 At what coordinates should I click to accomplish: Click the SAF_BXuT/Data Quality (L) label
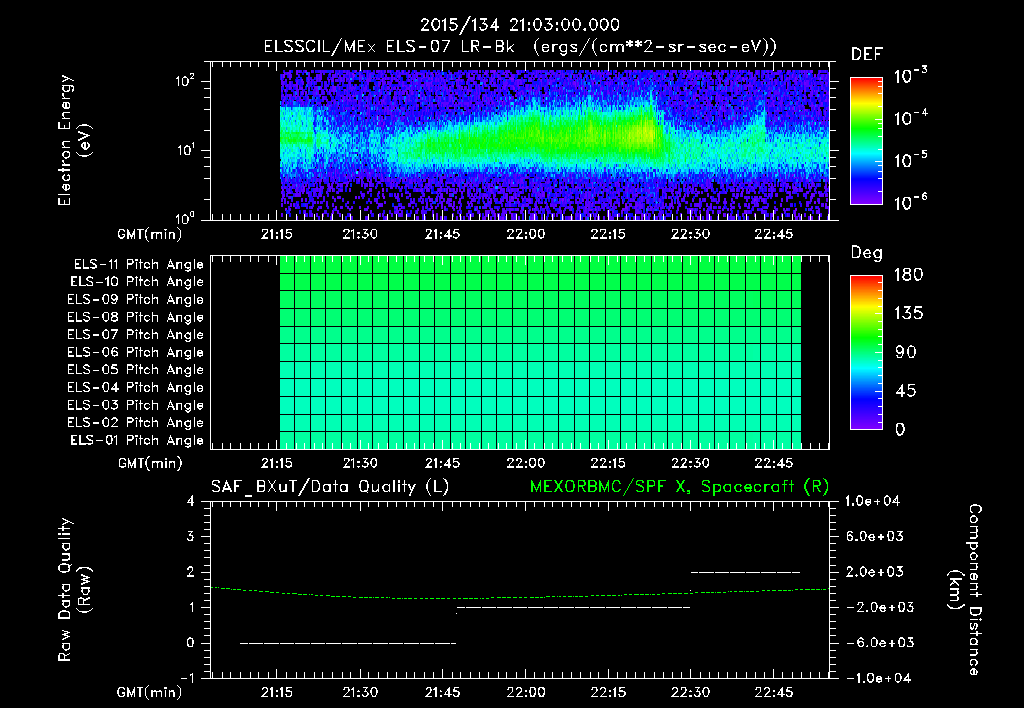tap(330, 487)
